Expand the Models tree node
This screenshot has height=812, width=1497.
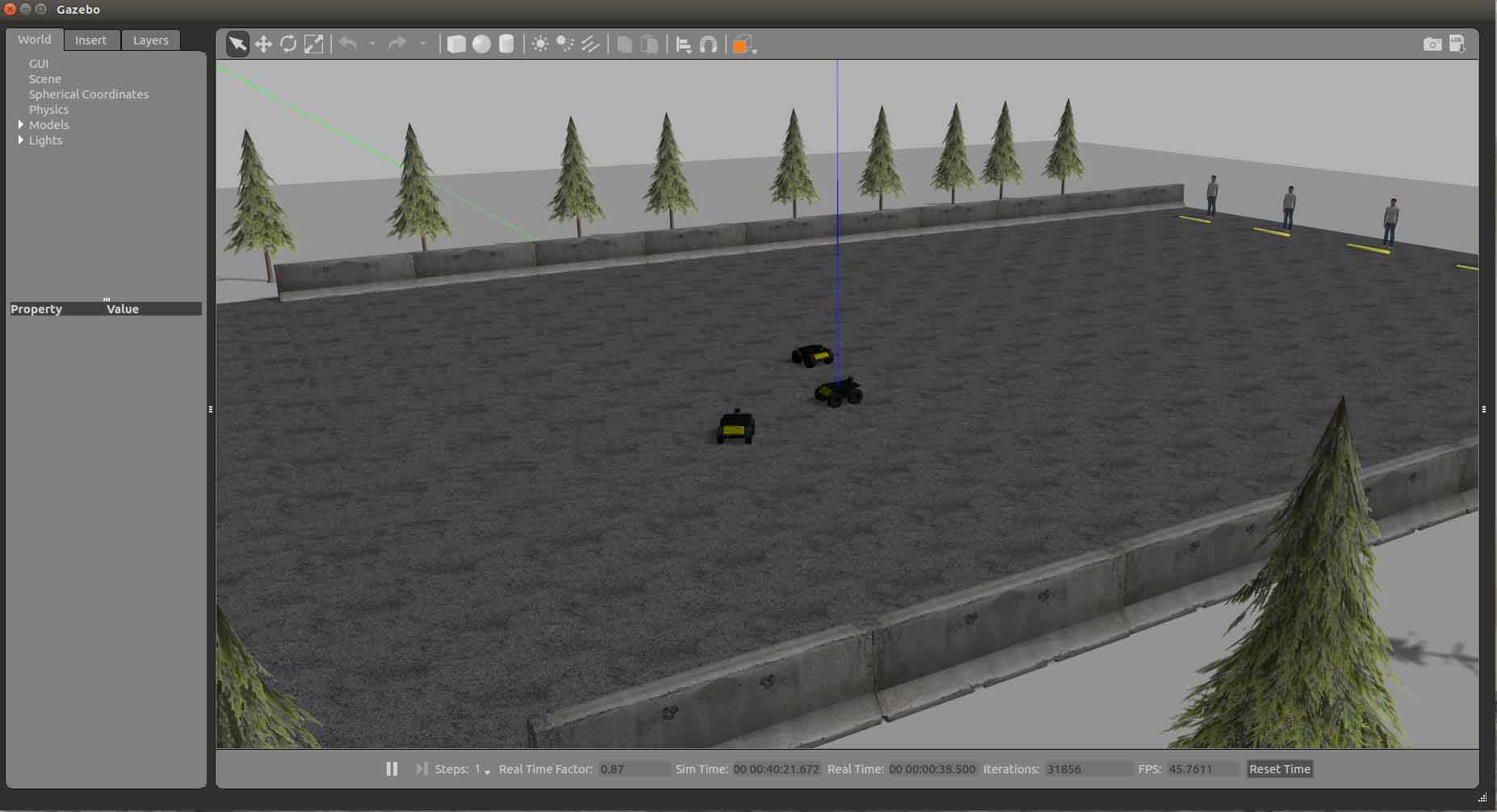tap(21, 125)
